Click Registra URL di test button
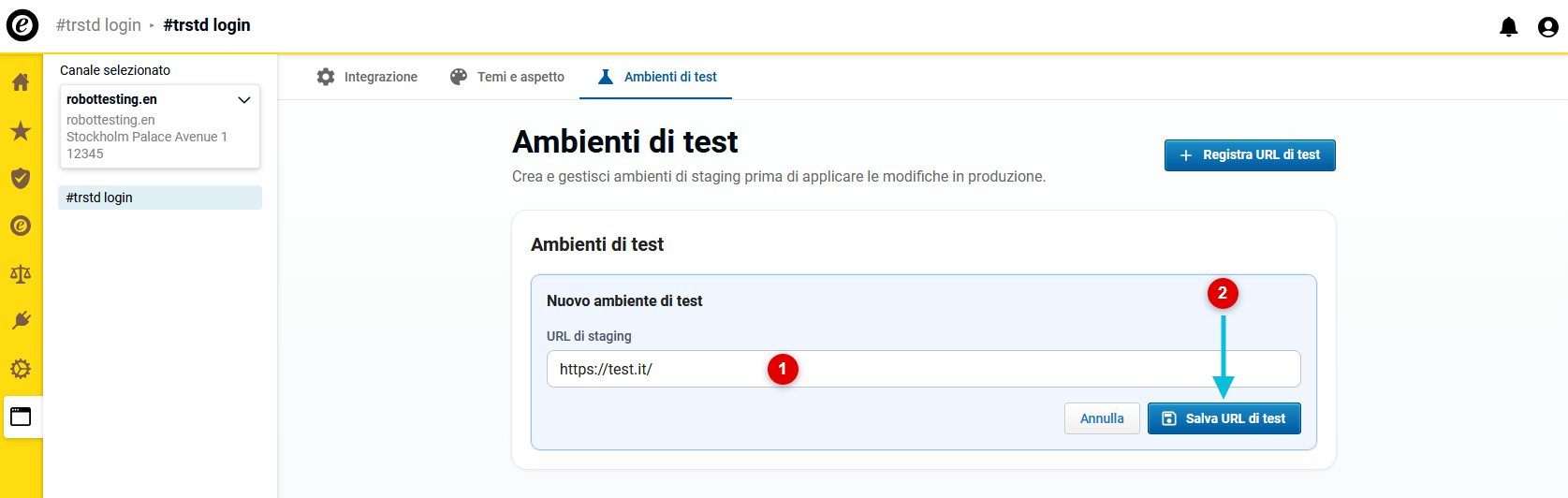The image size is (1568, 498). (1250, 155)
